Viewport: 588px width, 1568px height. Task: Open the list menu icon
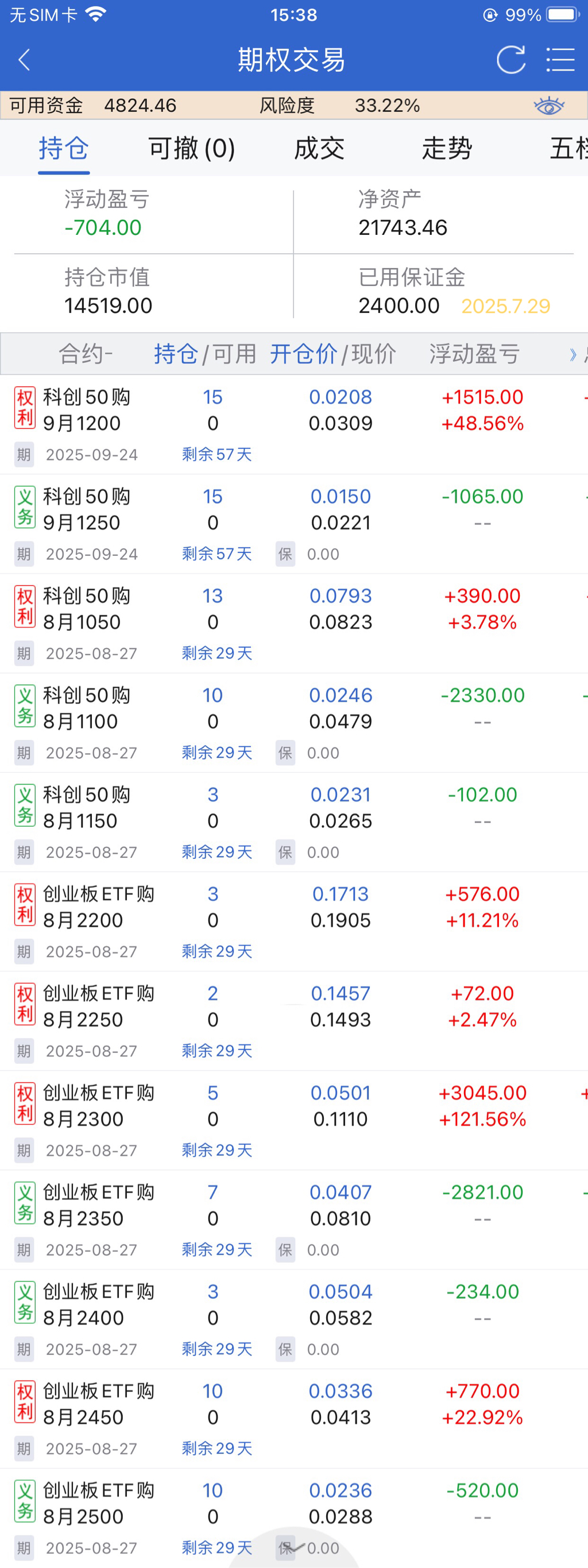pos(560,60)
